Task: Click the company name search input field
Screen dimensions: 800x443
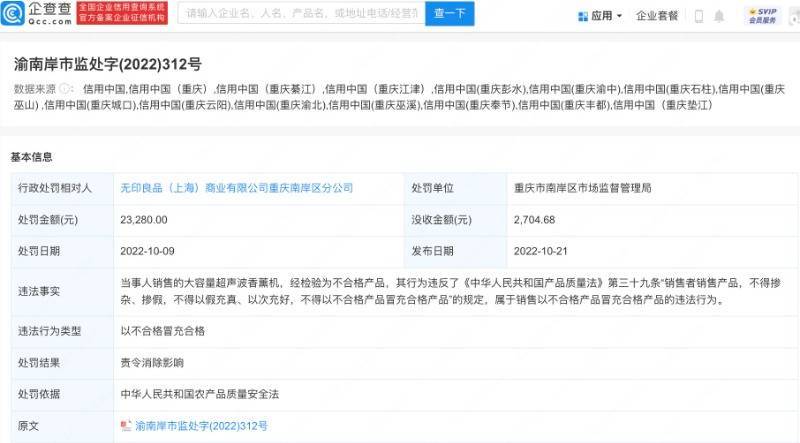Action: [302, 13]
